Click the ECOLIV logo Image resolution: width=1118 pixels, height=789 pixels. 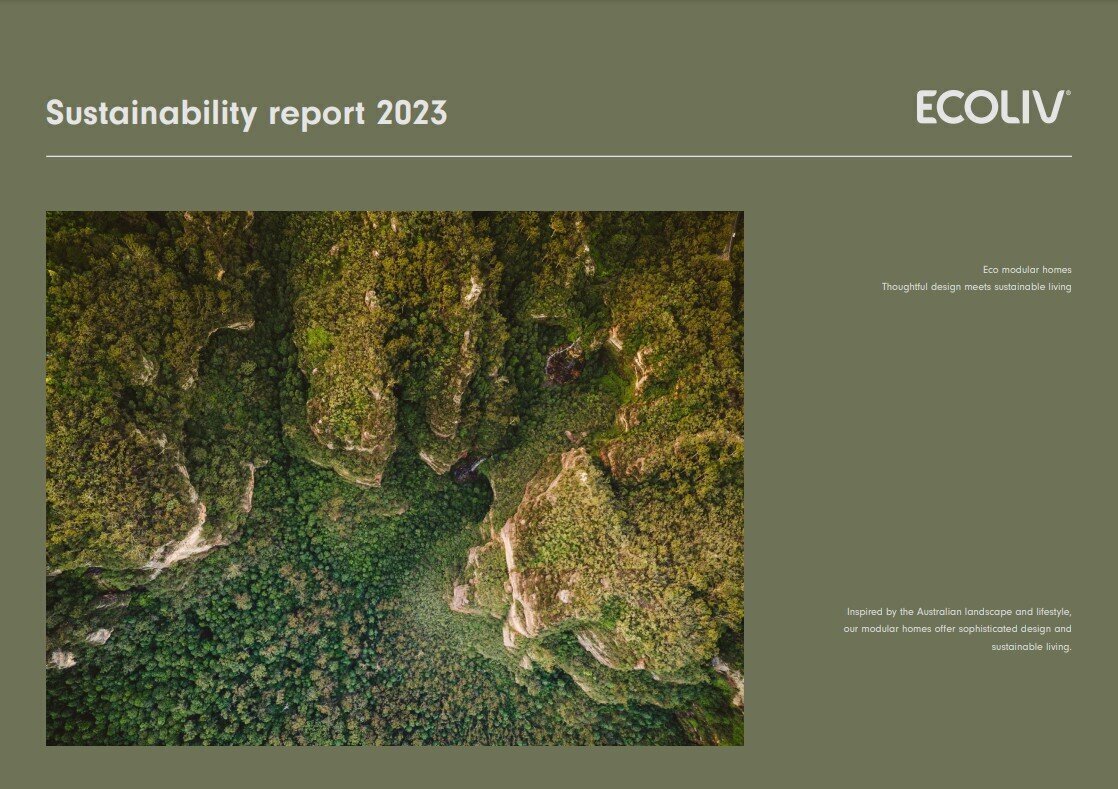[991, 108]
